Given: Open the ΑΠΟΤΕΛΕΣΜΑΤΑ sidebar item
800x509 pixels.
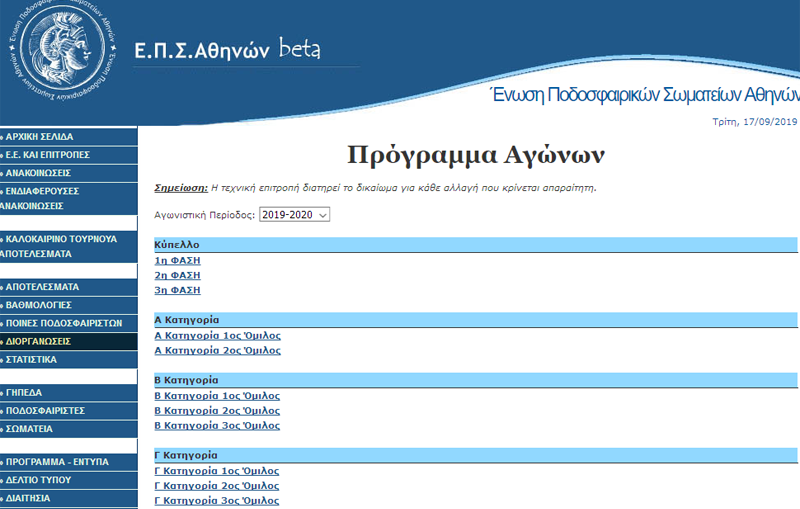Looking at the screenshot, I should 68,287.
